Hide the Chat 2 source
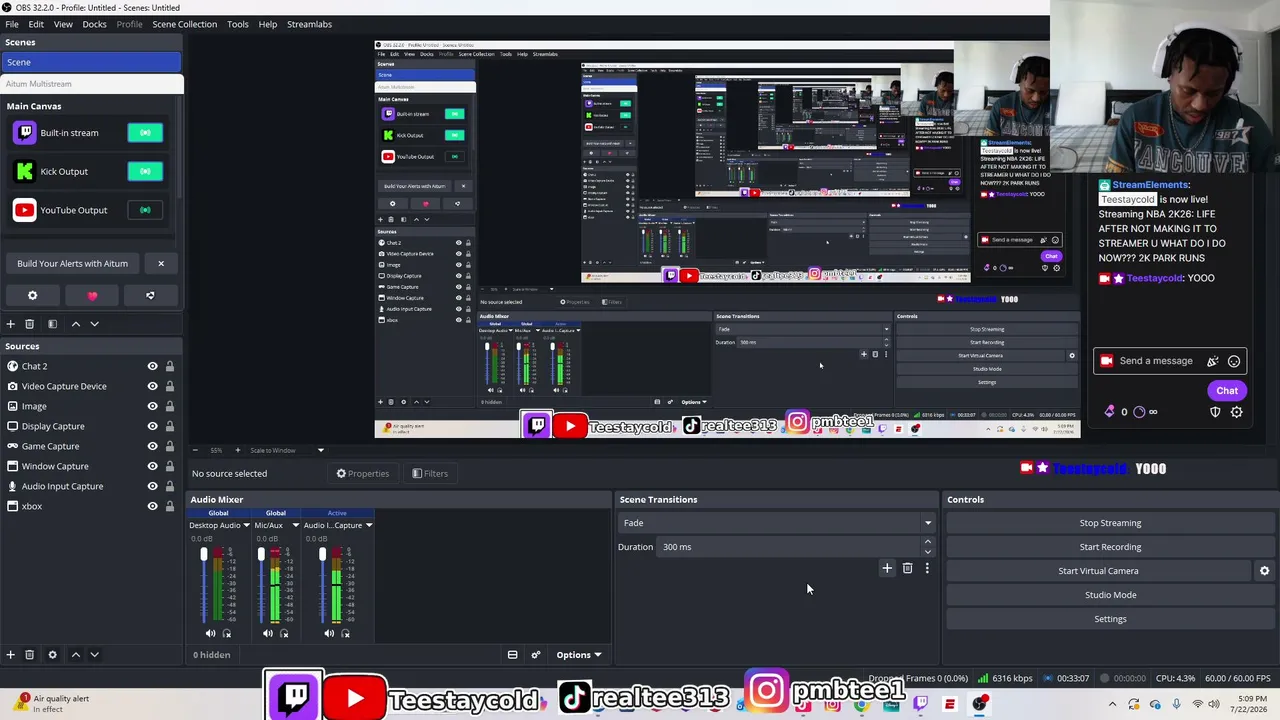This screenshot has width=1280, height=720. tap(152, 366)
